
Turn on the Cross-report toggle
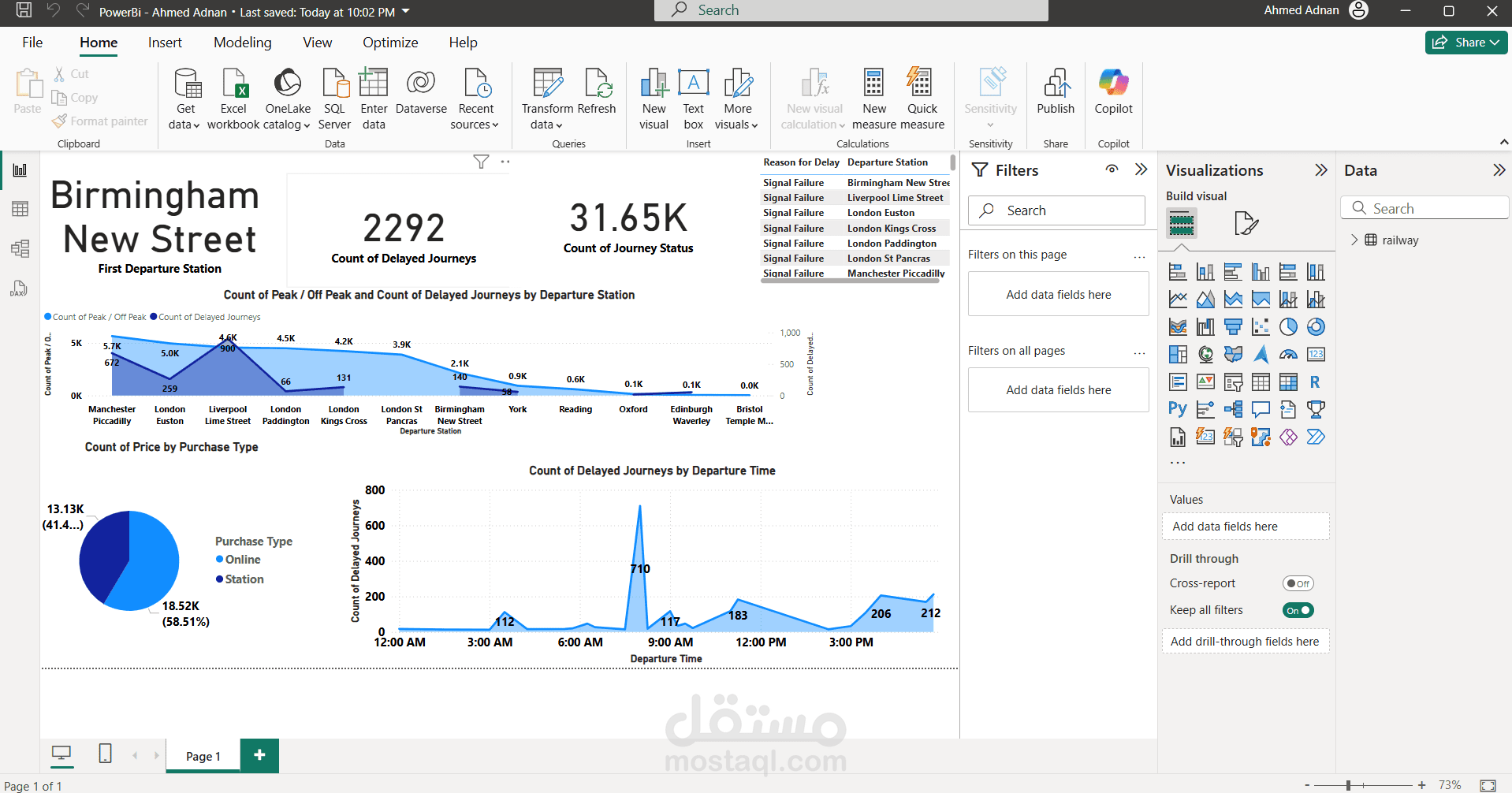pyautogui.click(x=1298, y=583)
